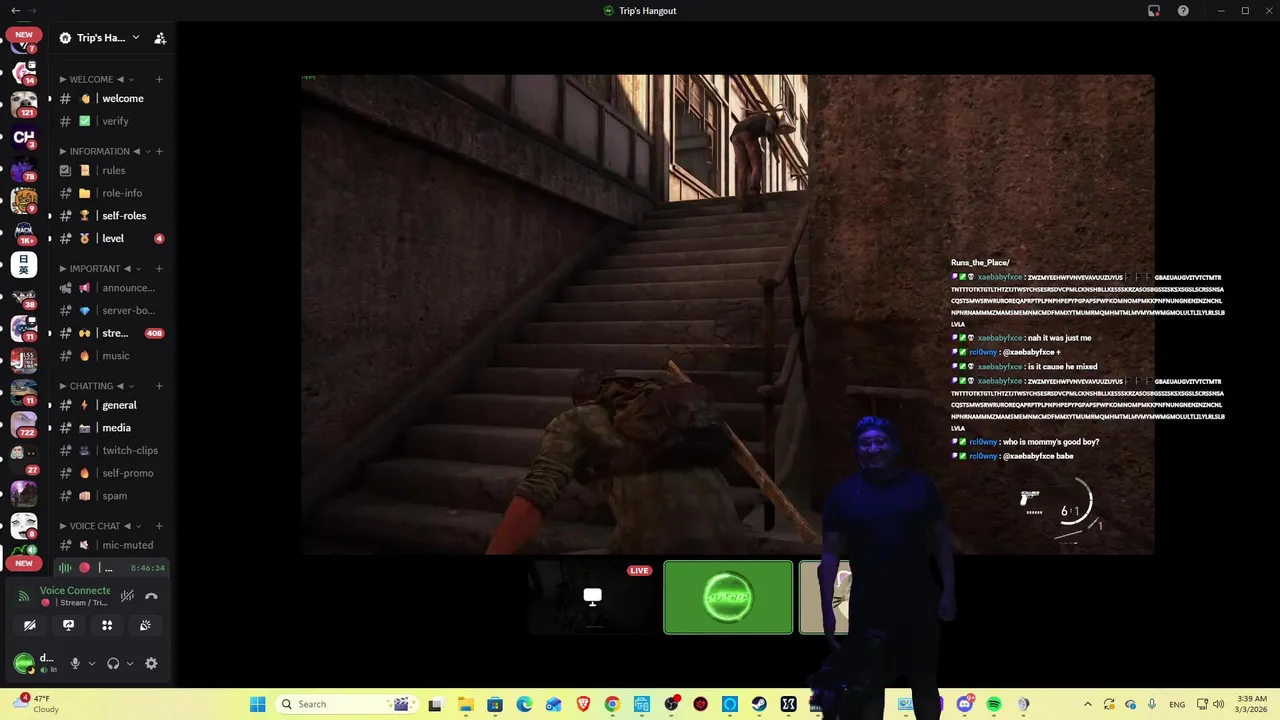Viewport: 1280px width, 720px height.
Task: Open the mic-muted channel
Action: tap(112, 545)
